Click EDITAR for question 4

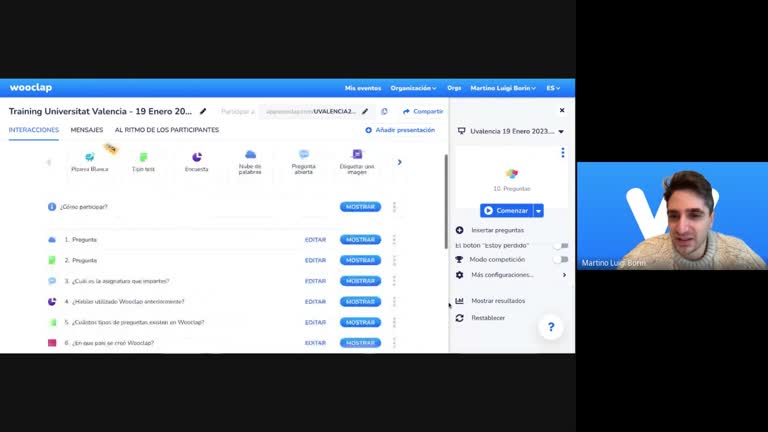pos(315,302)
